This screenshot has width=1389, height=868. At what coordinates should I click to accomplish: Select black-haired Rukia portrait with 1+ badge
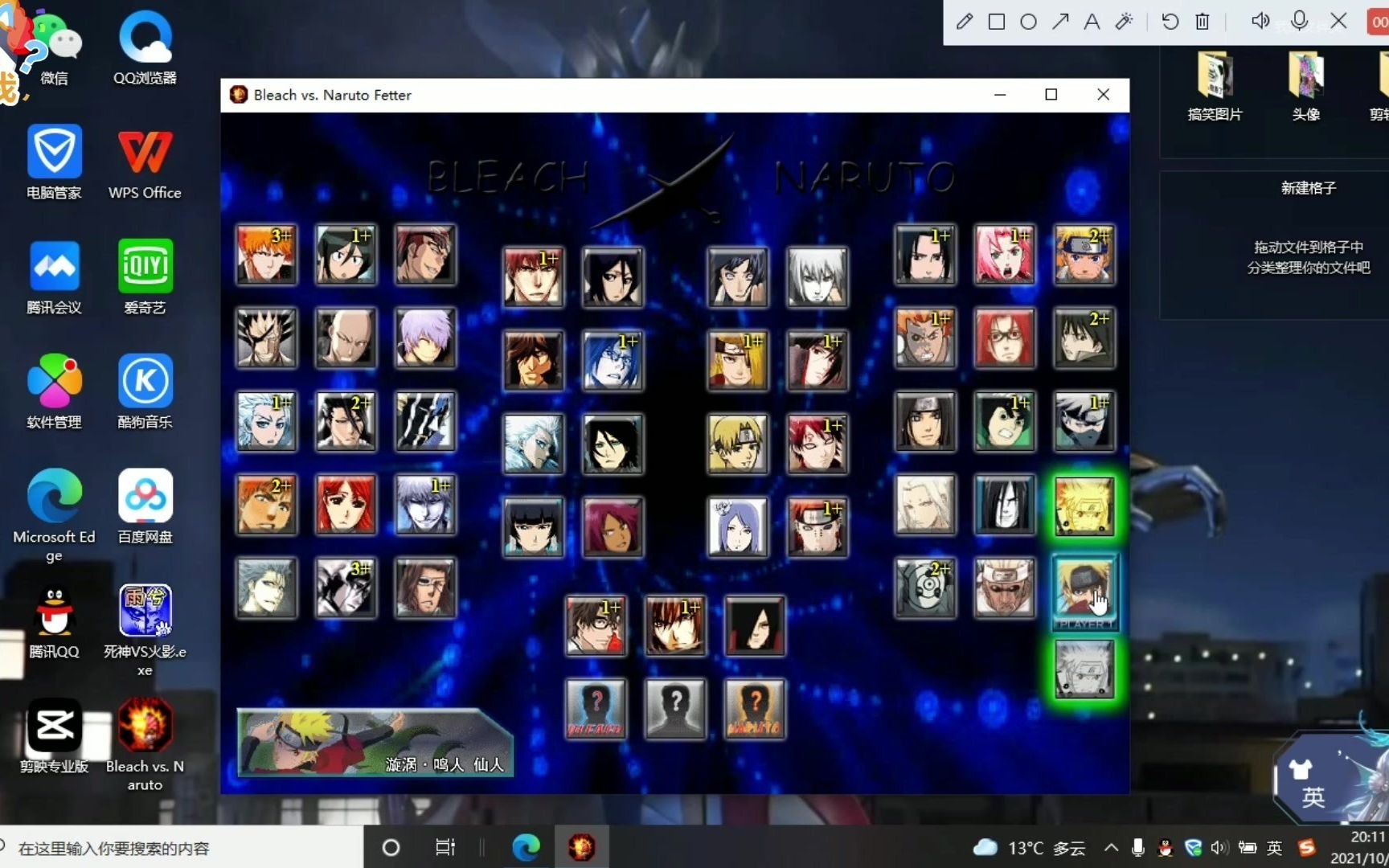346,255
